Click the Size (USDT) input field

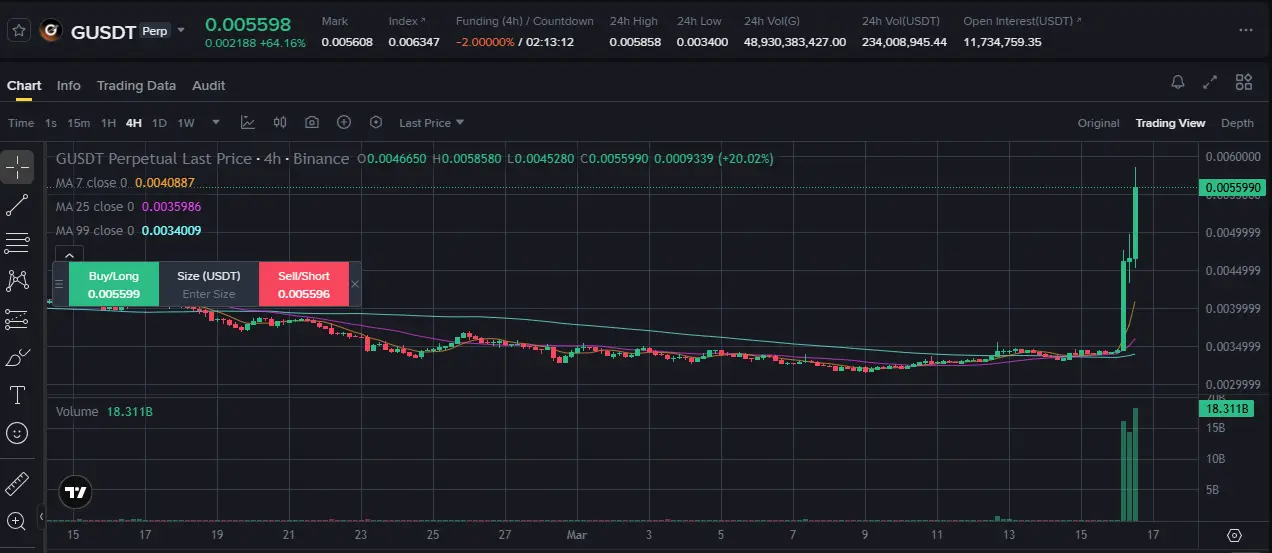click(x=209, y=294)
